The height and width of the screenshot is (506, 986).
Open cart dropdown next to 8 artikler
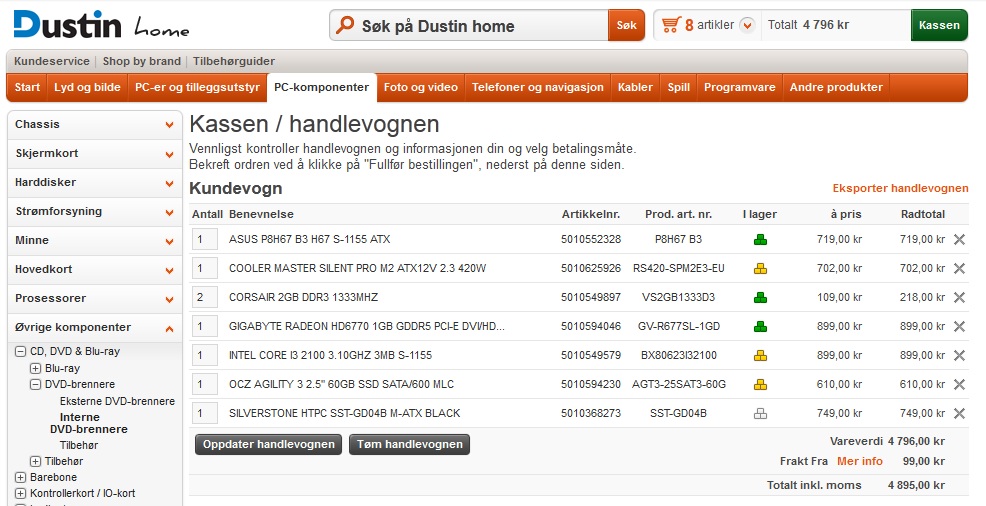click(747, 25)
